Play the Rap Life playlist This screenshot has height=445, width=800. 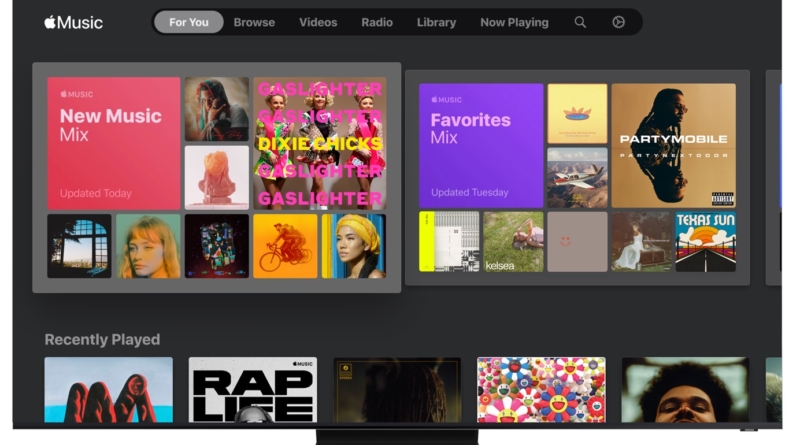pos(253,390)
